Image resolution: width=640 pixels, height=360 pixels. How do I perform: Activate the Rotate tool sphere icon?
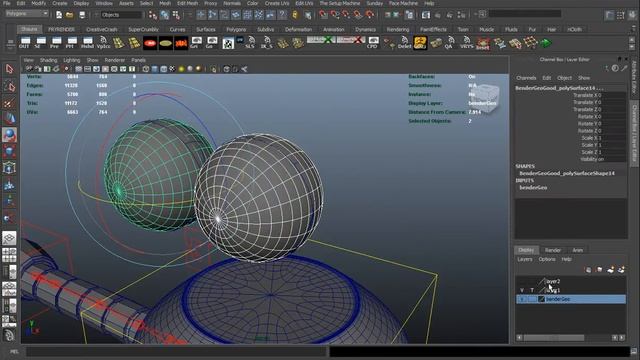tap(9, 135)
